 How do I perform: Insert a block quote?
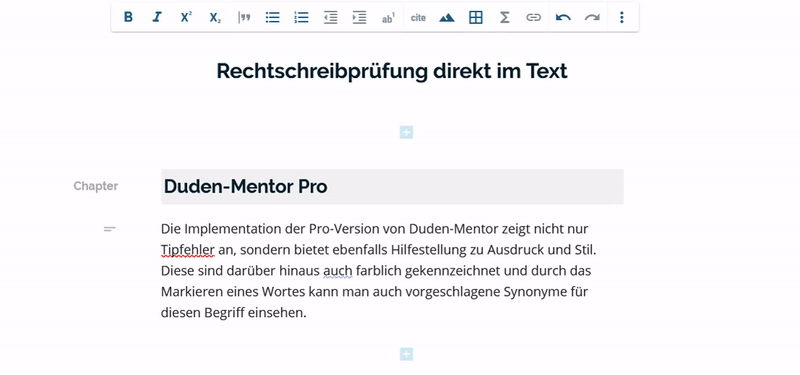pyautogui.click(x=244, y=17)
